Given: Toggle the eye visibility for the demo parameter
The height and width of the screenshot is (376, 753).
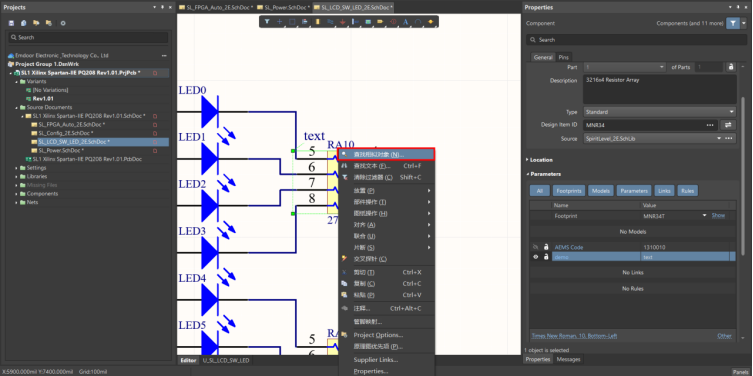Looking at the screenshot, I should coord(536,257).
